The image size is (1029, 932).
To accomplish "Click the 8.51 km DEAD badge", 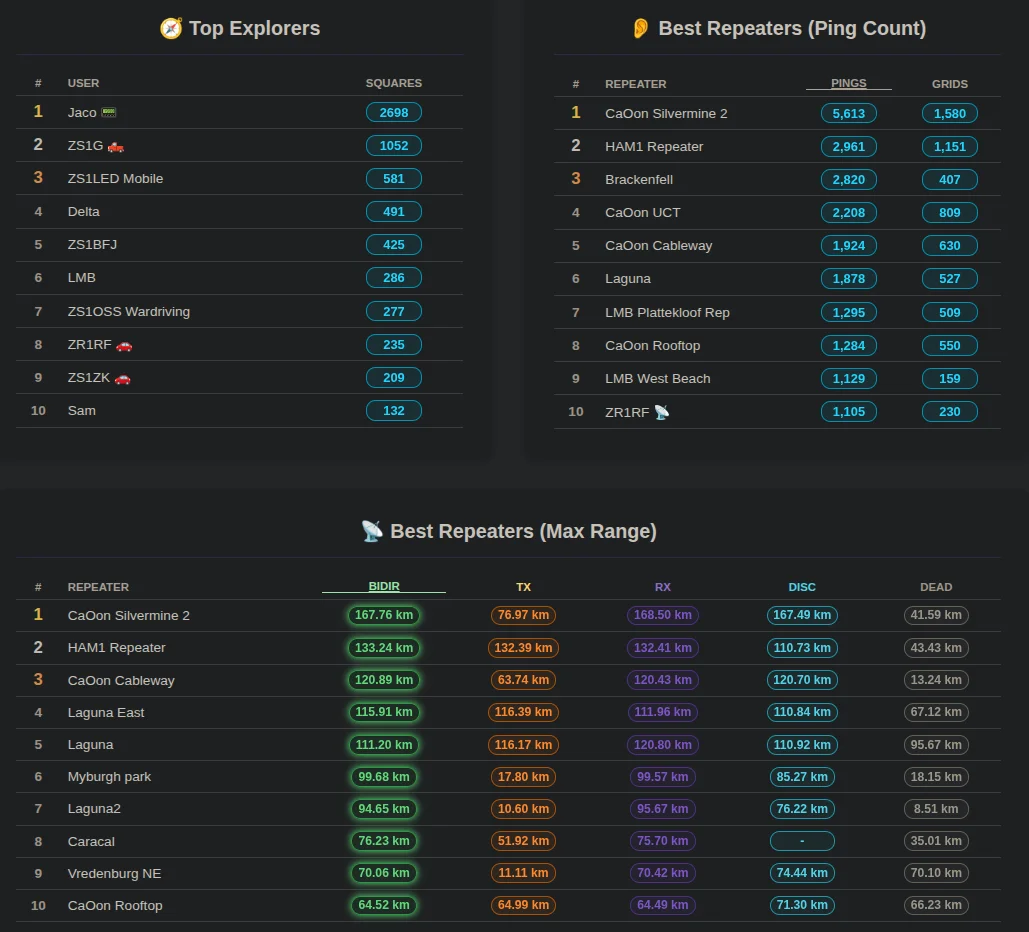I will [x=936, y=809].
